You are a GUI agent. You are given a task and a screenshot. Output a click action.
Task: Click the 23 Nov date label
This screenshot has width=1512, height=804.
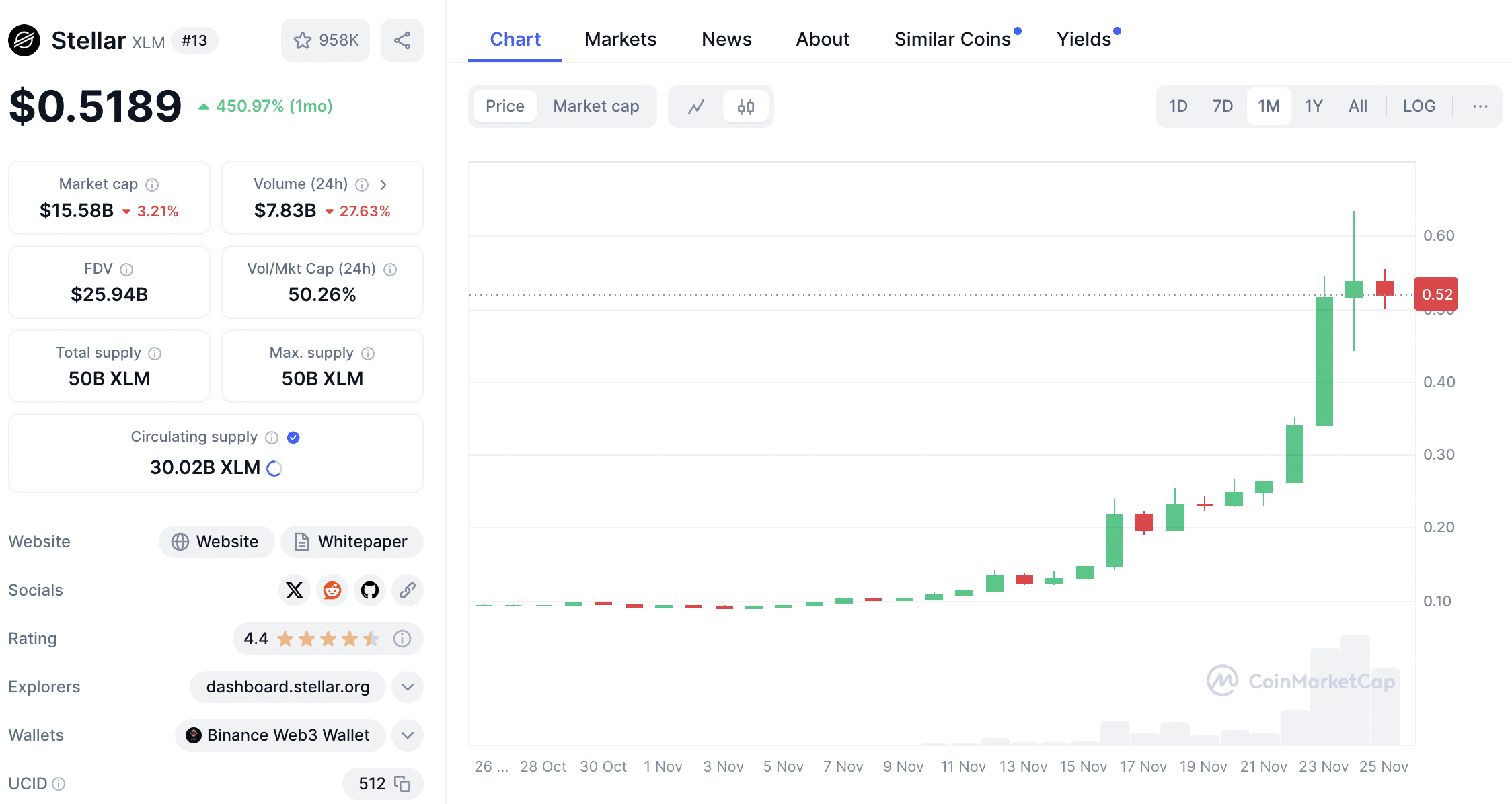pos(1323,766)
